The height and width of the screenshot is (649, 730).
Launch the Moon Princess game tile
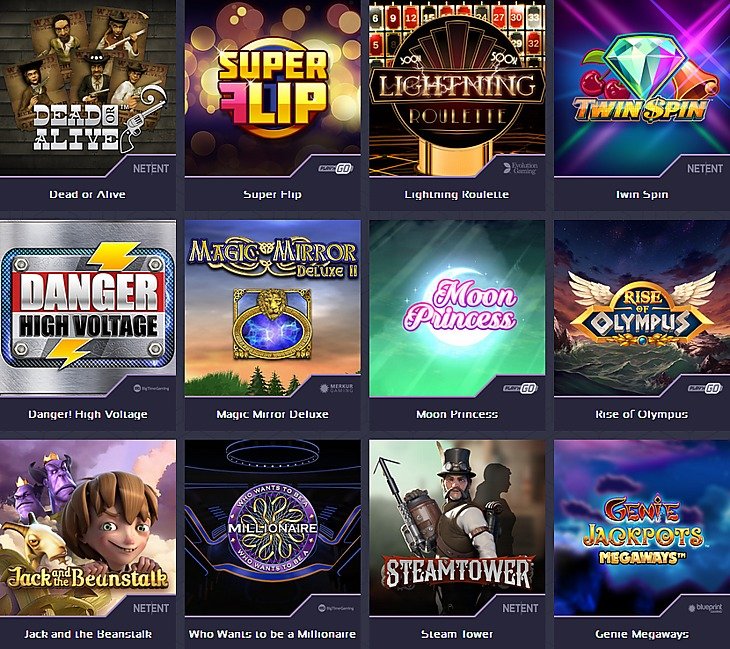[457, 308]
